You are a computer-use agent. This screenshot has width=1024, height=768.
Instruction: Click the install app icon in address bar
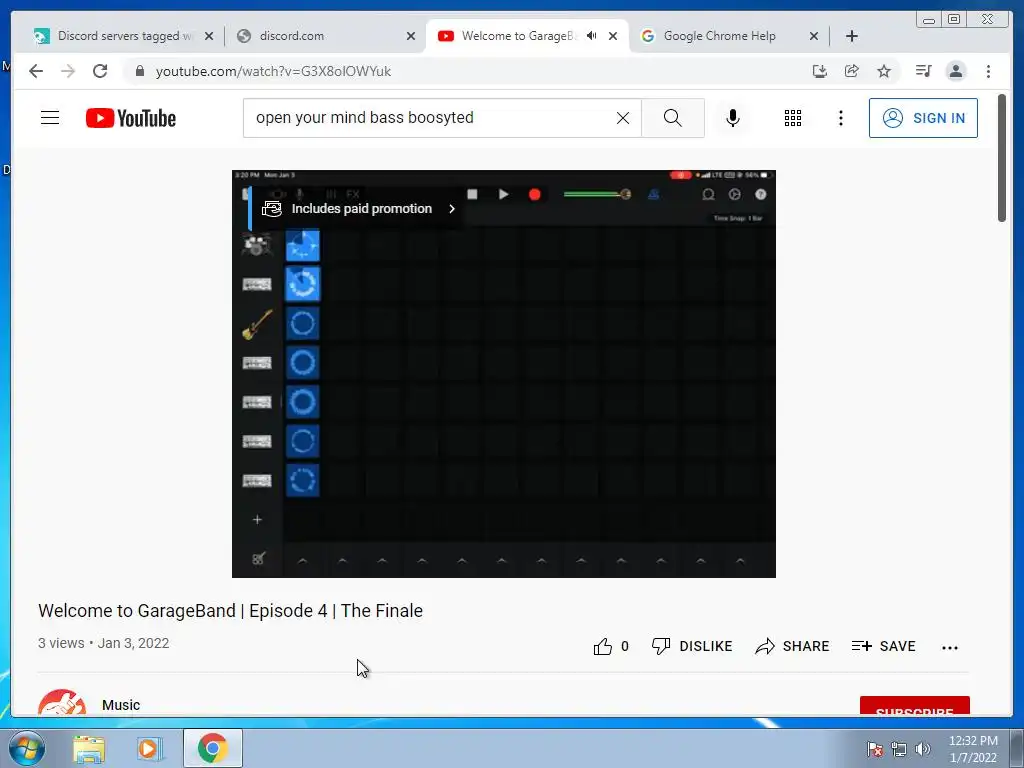tap(820, 71)
